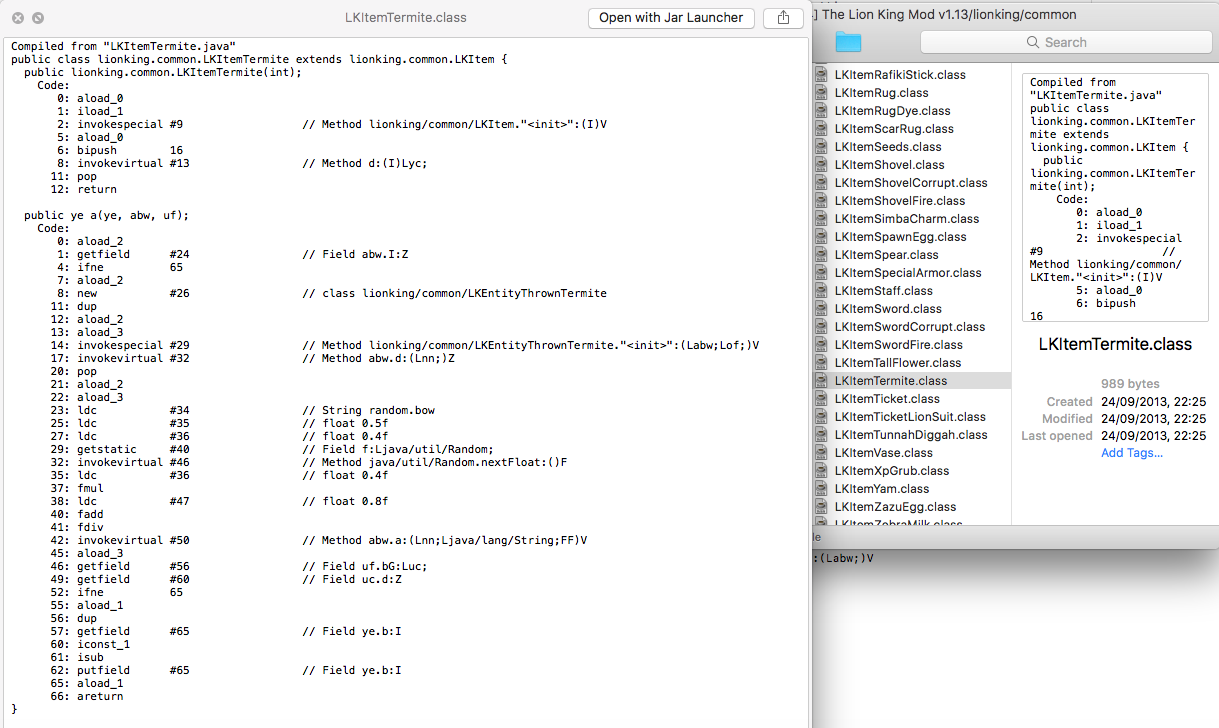Click '989 bytes' file size text
This screenshot has height=728, width=1219.
coord(1130,384)
